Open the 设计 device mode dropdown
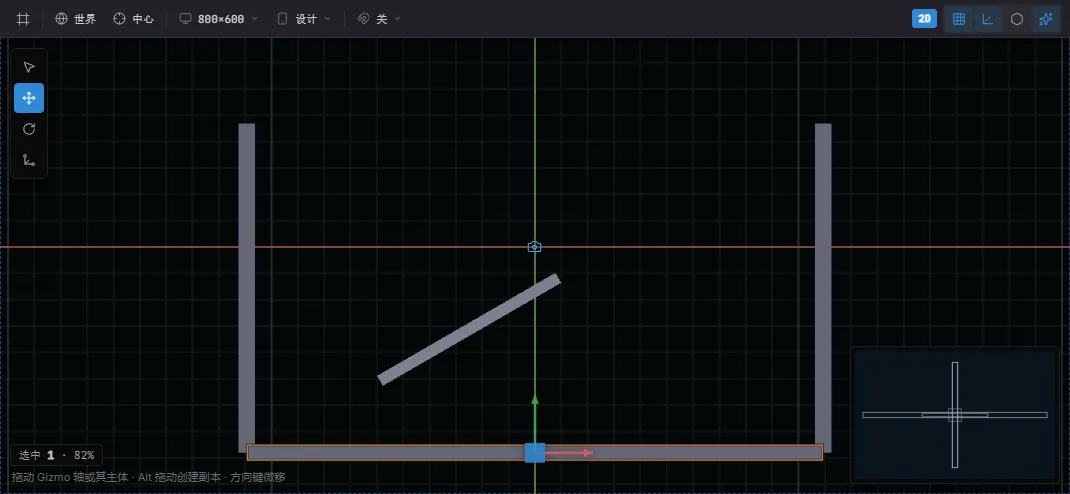1070x494 pixels. 304,19
